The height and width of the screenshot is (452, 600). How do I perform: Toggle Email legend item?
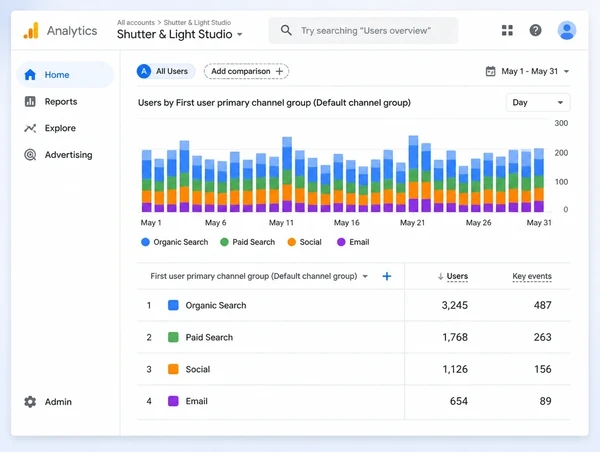coord(353,242)
